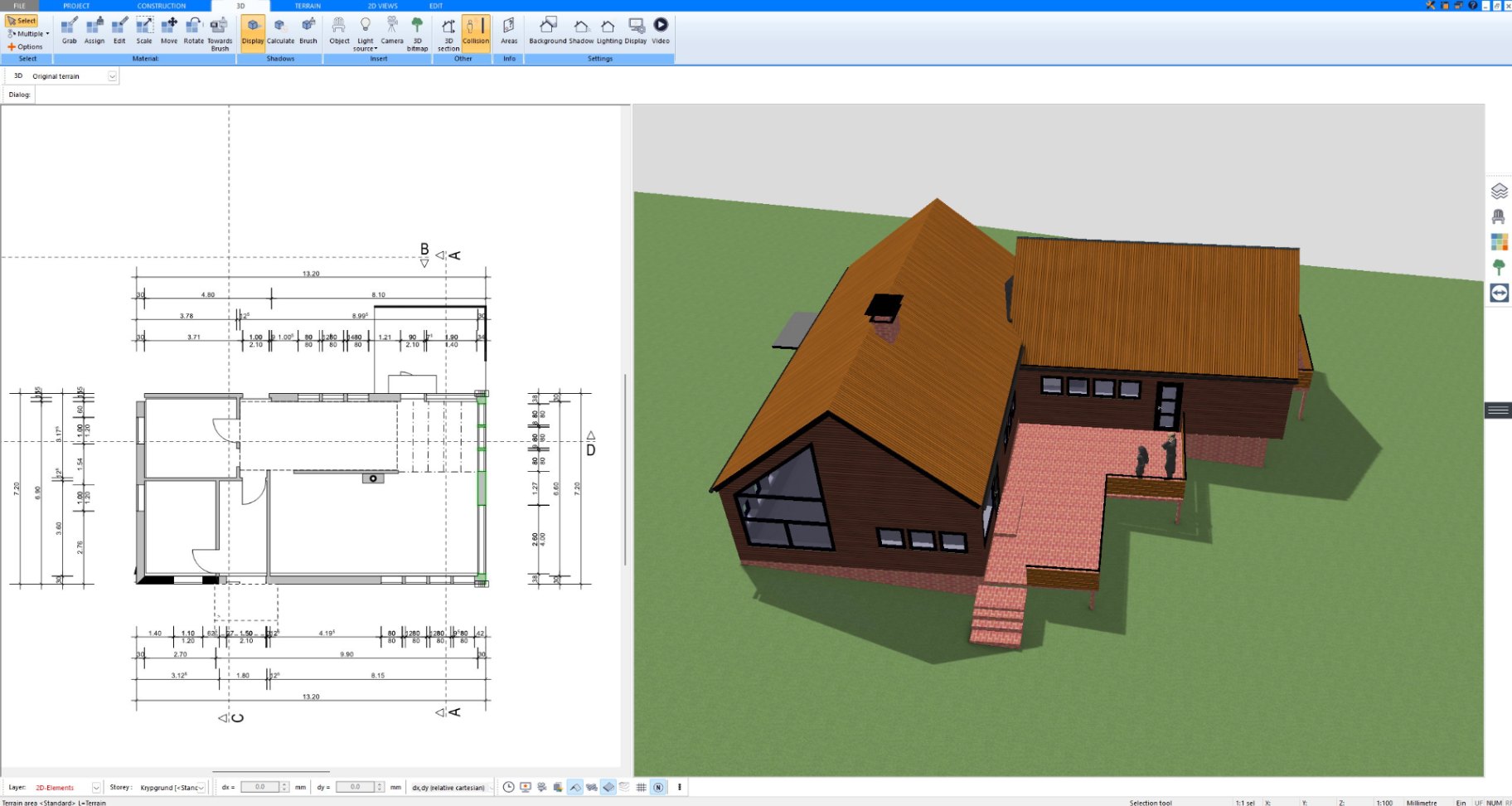Click the Move material button
The height and width of the screenshot is (806, 1512).
[x=169, y=31]
